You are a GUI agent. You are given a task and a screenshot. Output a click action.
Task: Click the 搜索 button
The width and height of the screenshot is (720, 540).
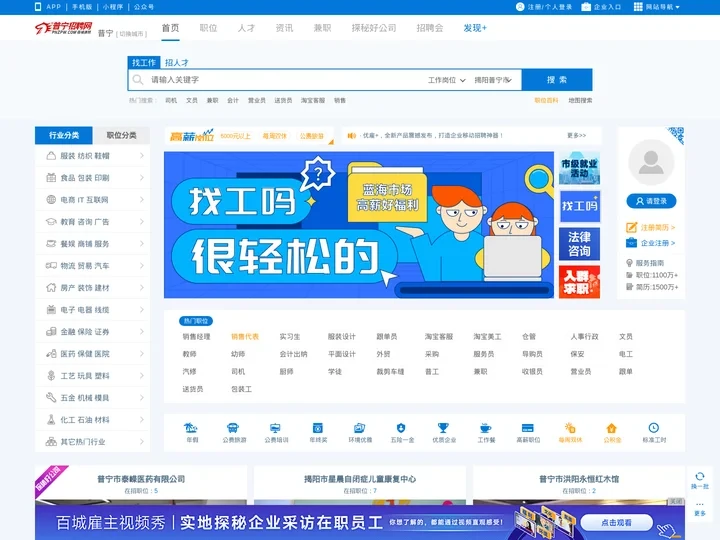557,80
